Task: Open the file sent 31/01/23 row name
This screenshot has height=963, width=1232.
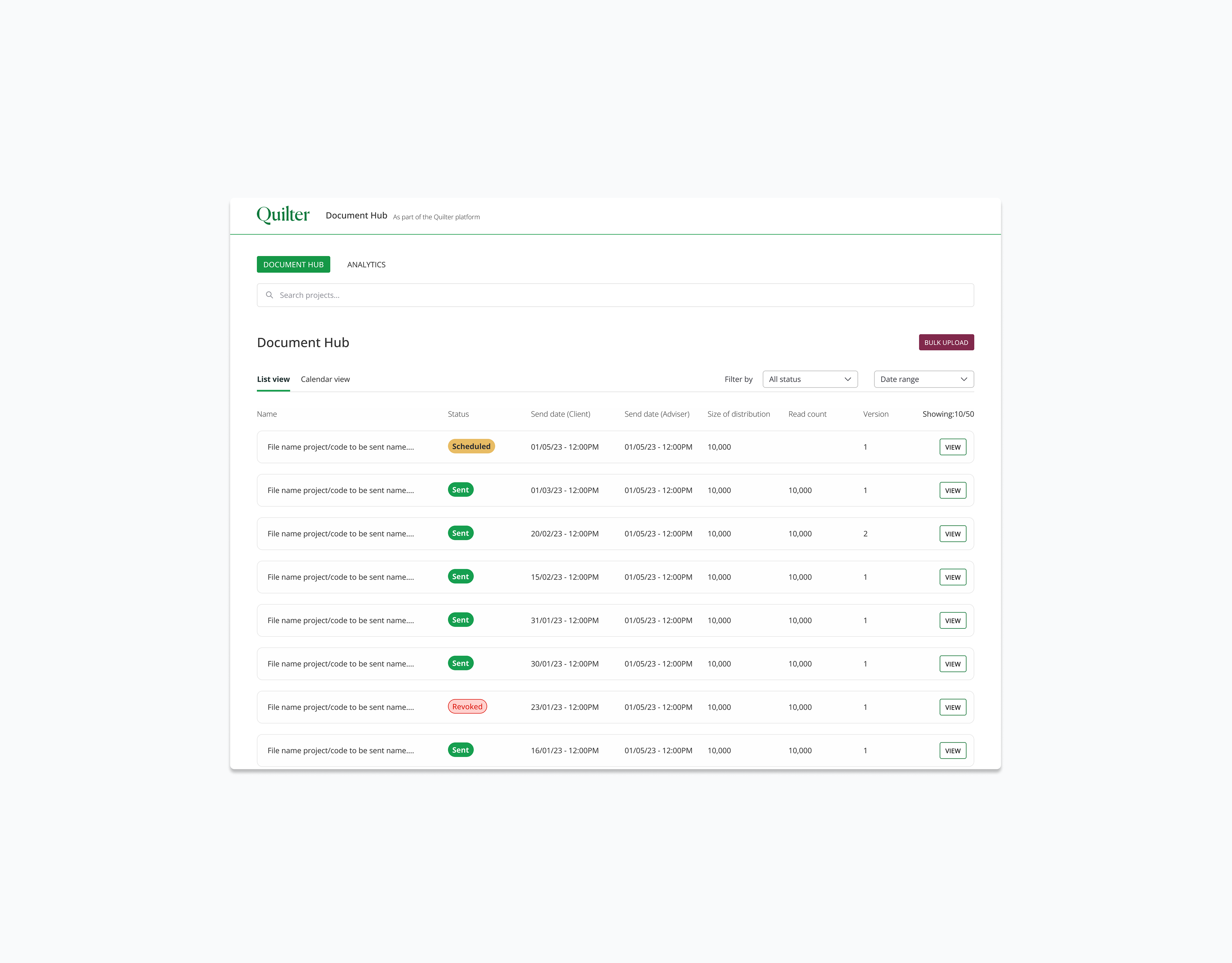Action: point(341,621)
